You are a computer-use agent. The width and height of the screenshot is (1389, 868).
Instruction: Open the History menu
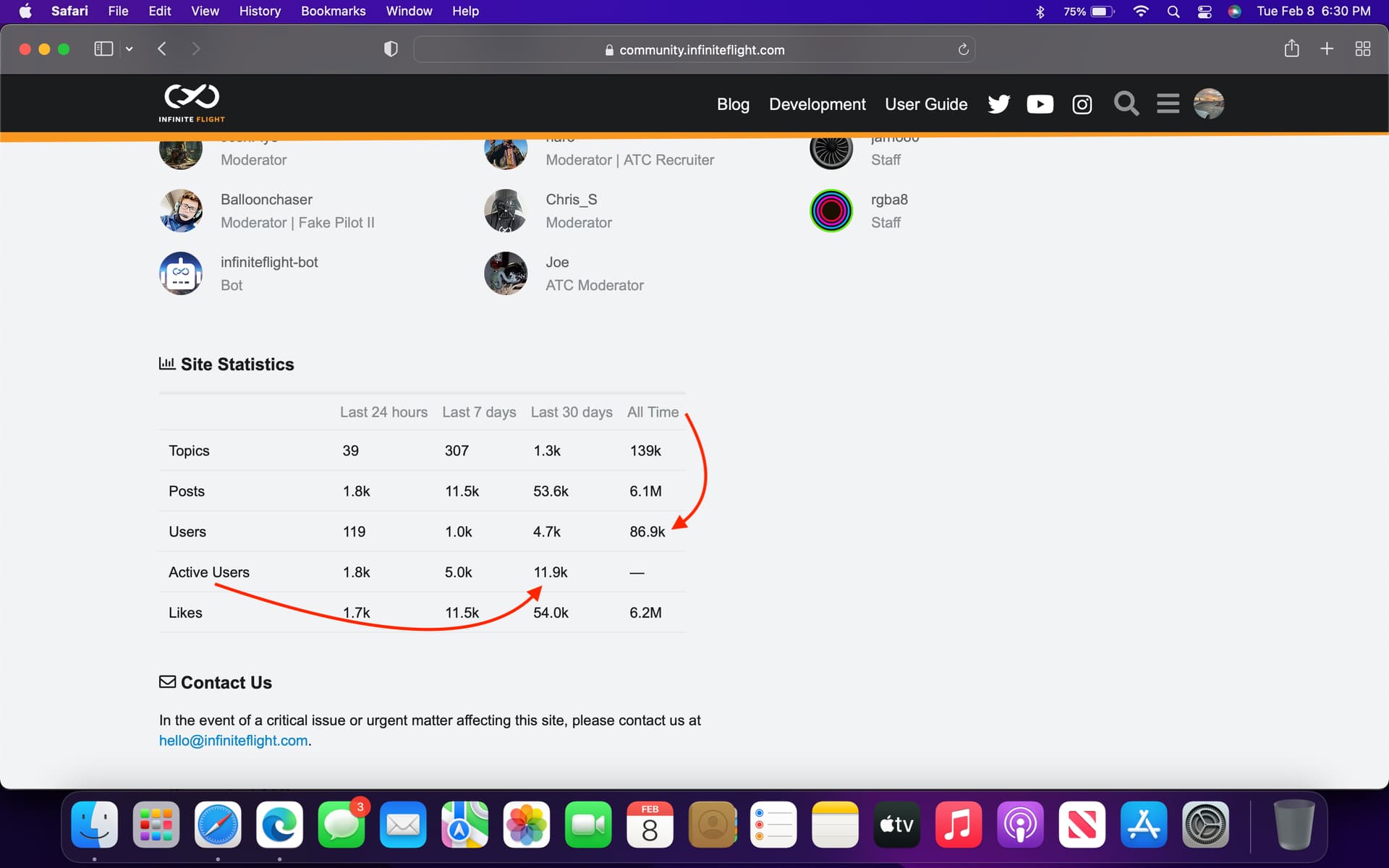tap(260, 12)
